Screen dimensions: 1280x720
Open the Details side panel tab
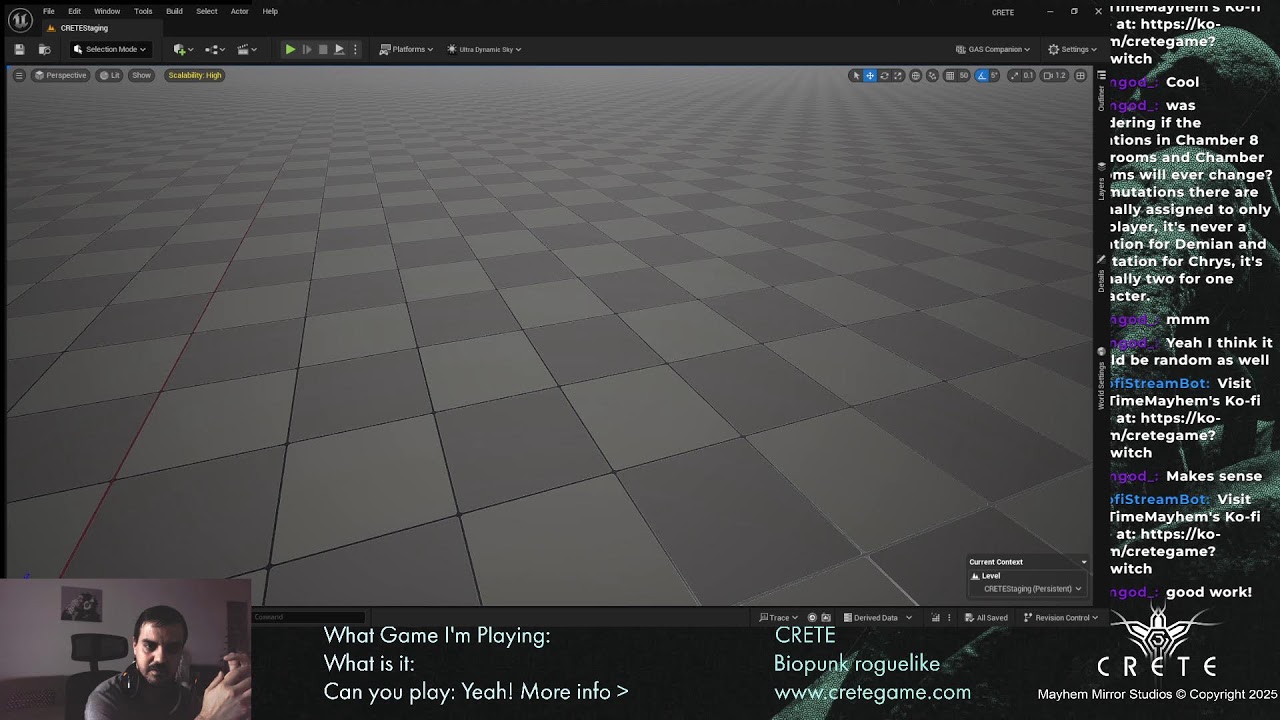pos(1101,275)
